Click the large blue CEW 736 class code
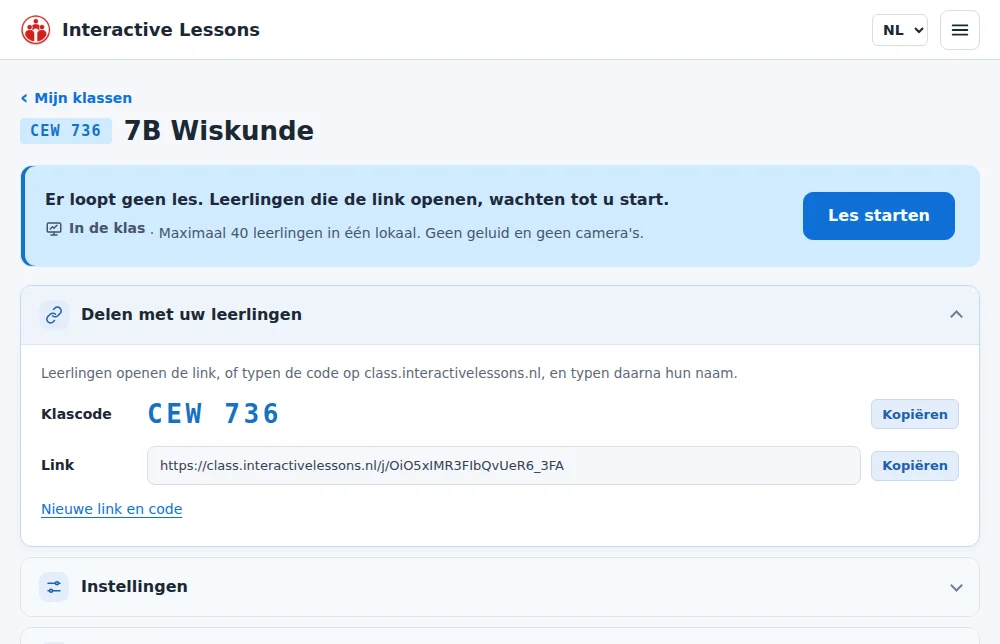Image resolution: width=1000 pixels, height=644 pixels. coord(214,414)
